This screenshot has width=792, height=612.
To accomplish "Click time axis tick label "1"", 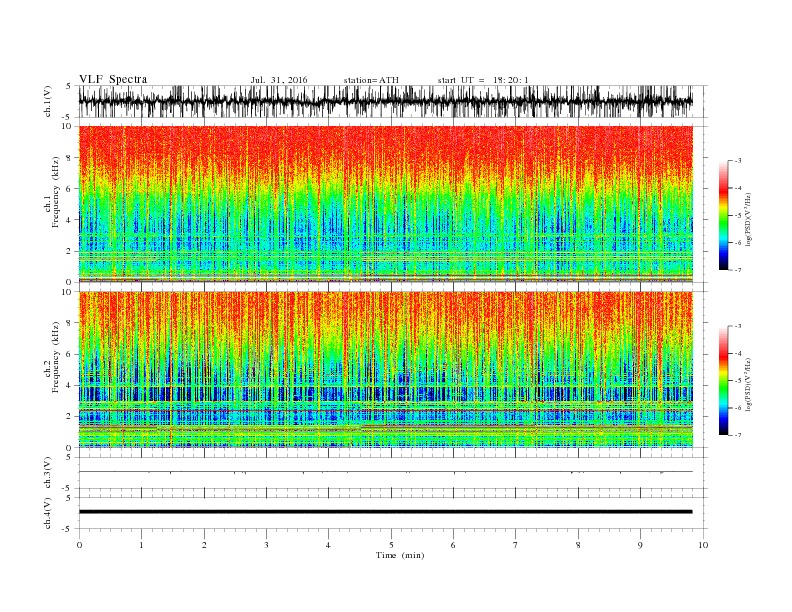I will [141, 545].
